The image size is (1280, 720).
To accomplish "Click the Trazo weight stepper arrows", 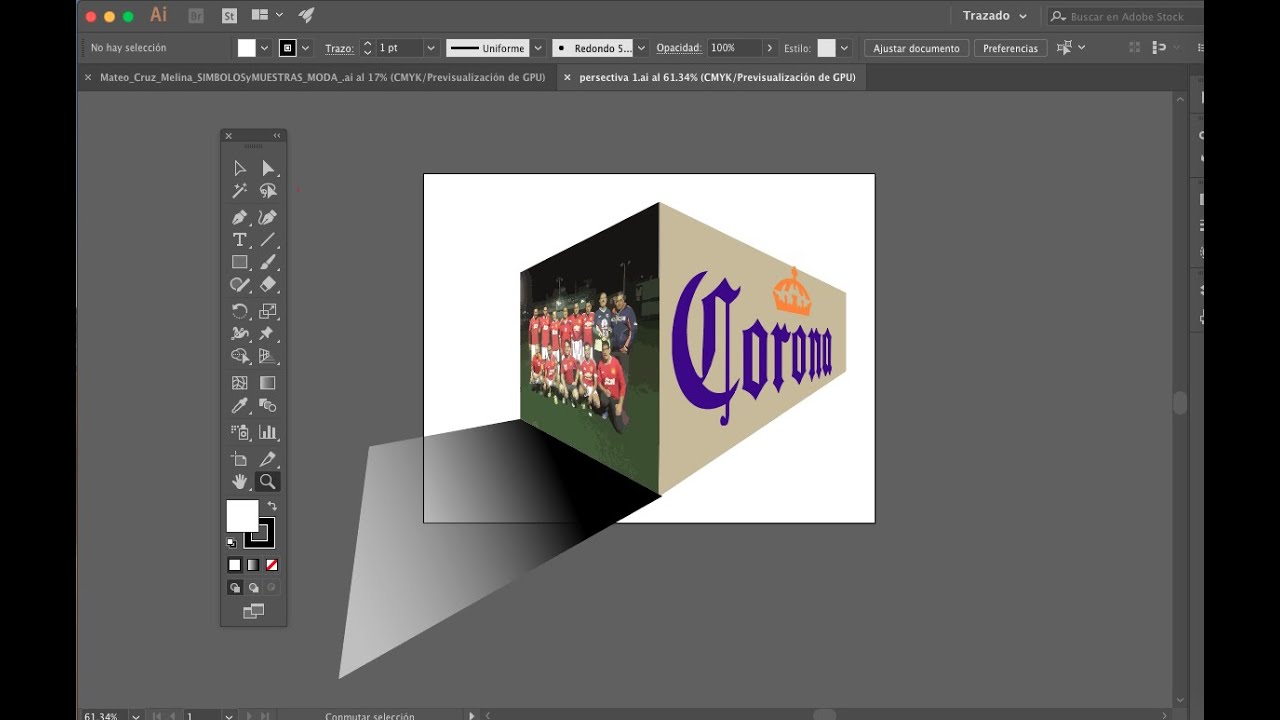I will [367, 48].
